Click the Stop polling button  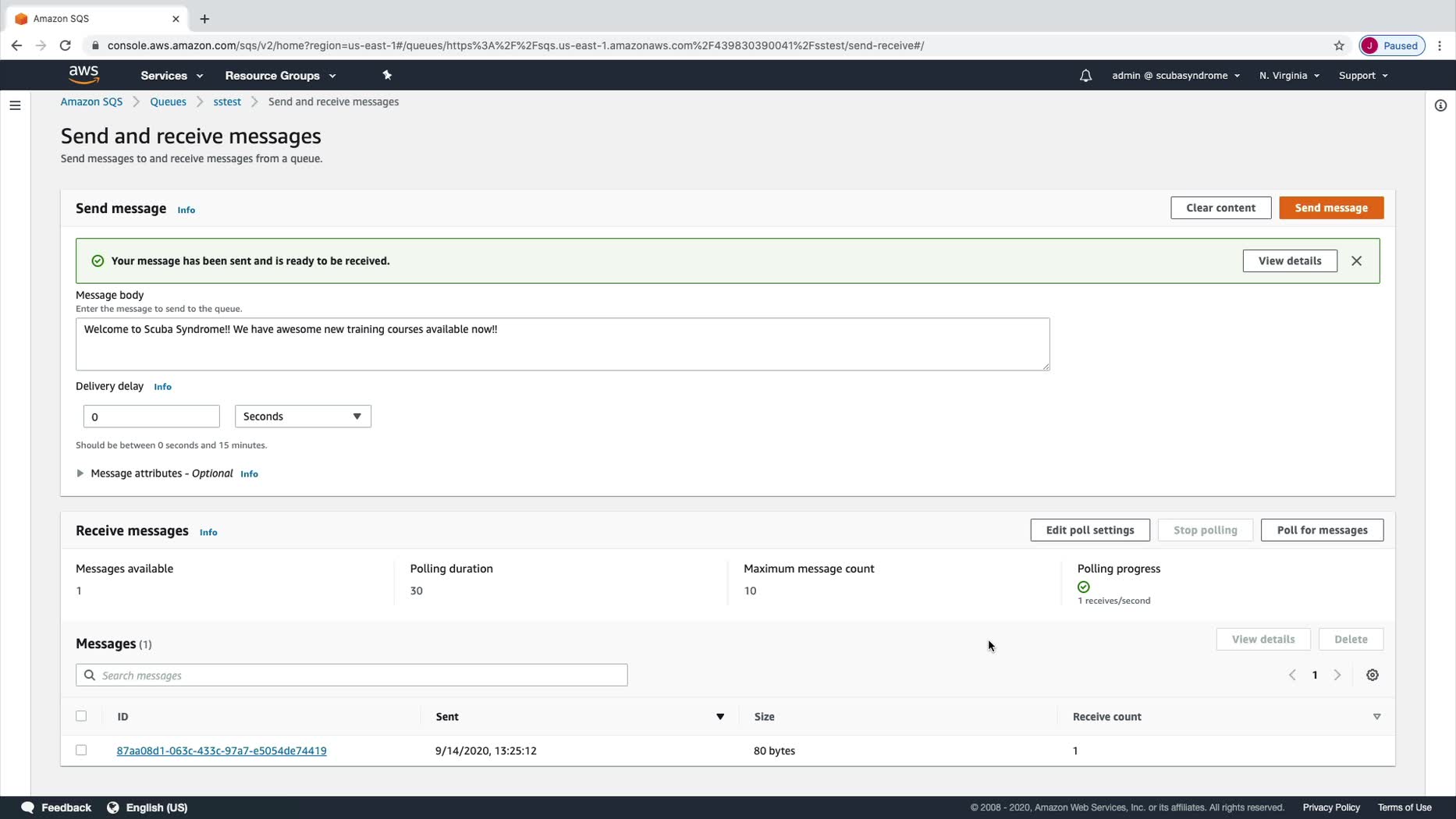(1205, 530)
